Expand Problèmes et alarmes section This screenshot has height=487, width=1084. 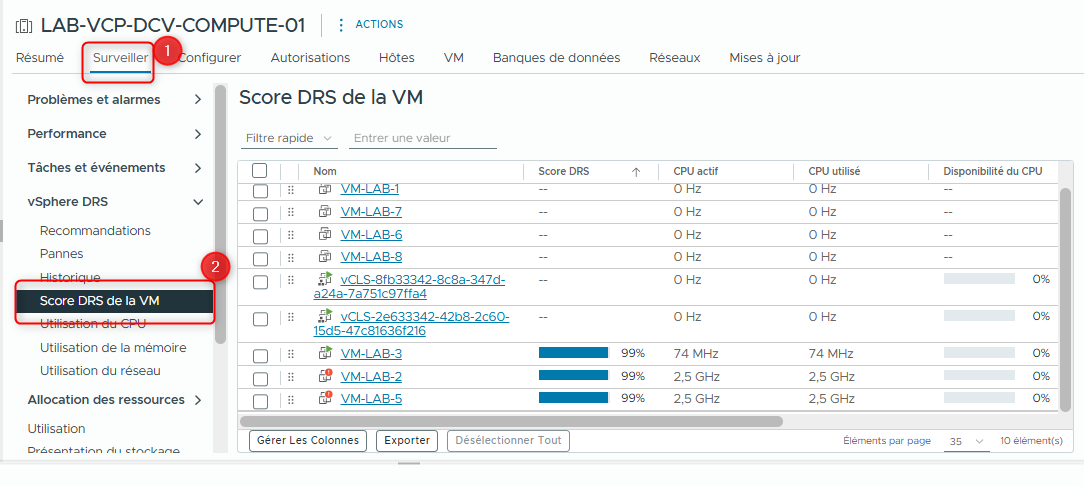click(198, 100)
